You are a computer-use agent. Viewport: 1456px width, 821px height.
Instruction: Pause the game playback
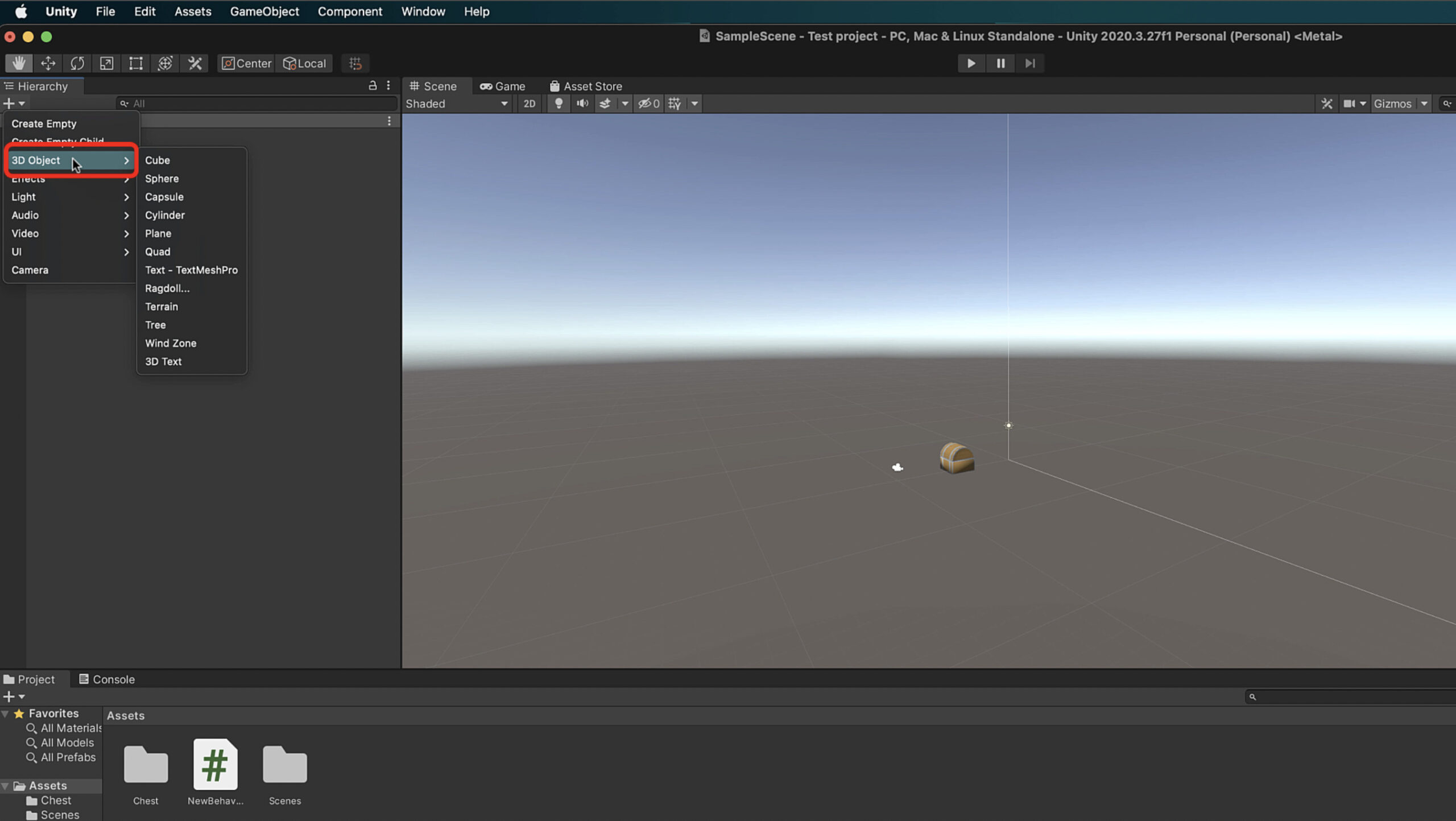(x=1000, y=63)
